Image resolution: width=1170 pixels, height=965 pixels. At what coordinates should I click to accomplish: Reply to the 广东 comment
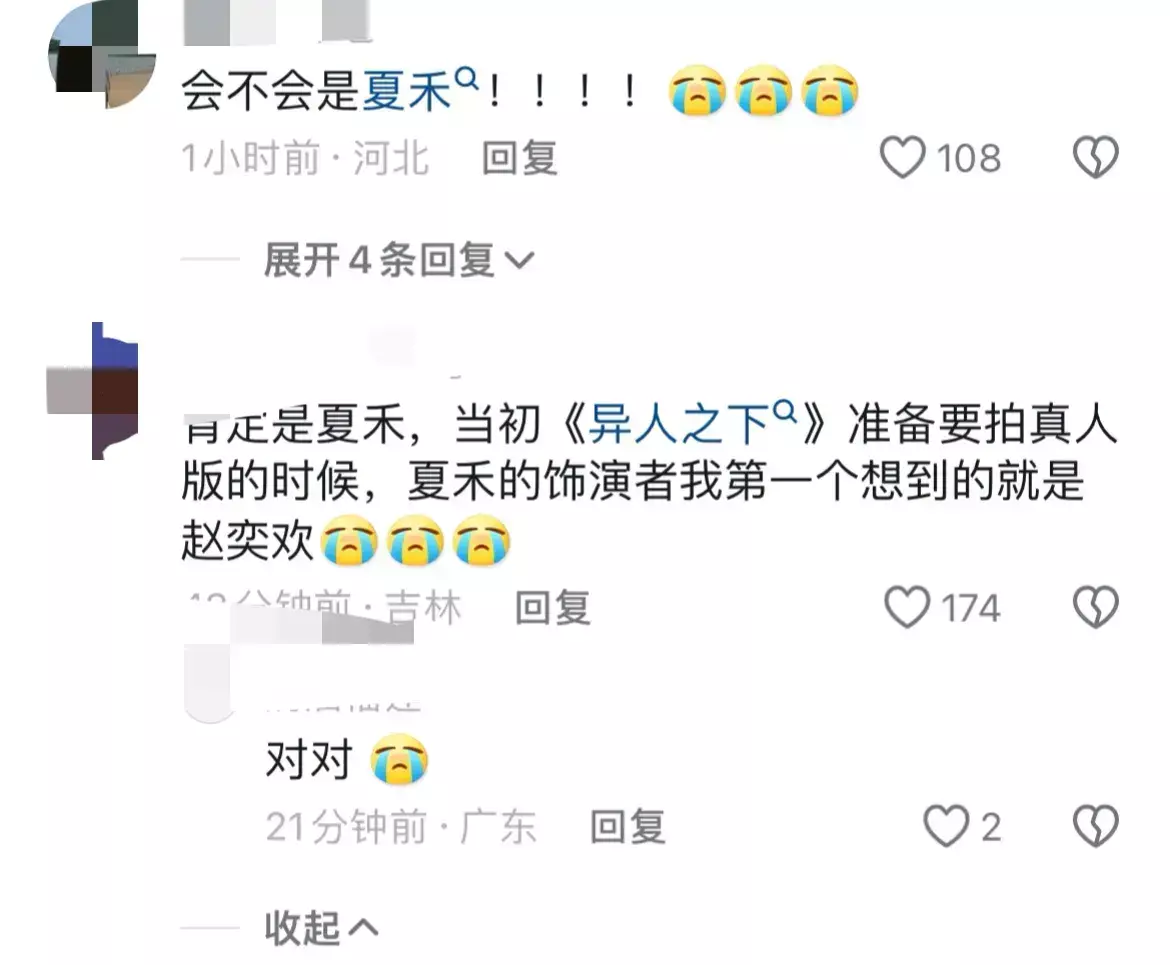628,827
